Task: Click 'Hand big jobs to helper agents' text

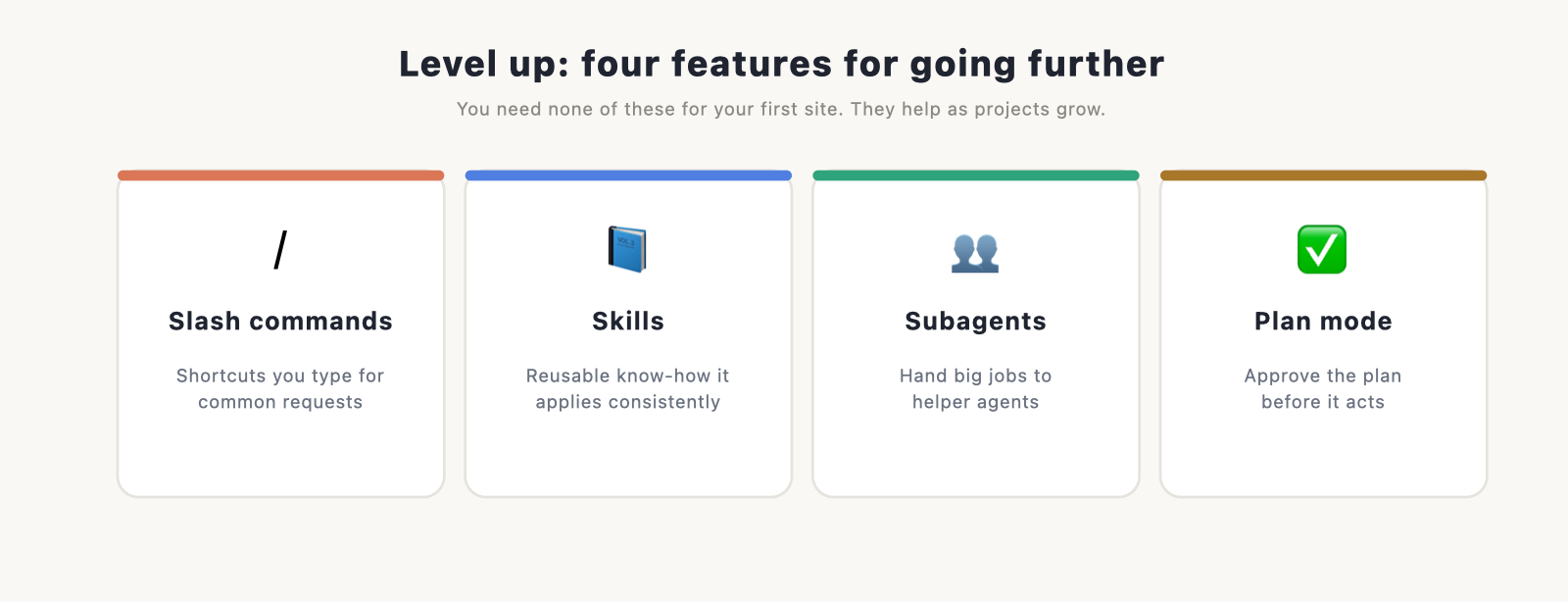Action: [x=976, y=389]
